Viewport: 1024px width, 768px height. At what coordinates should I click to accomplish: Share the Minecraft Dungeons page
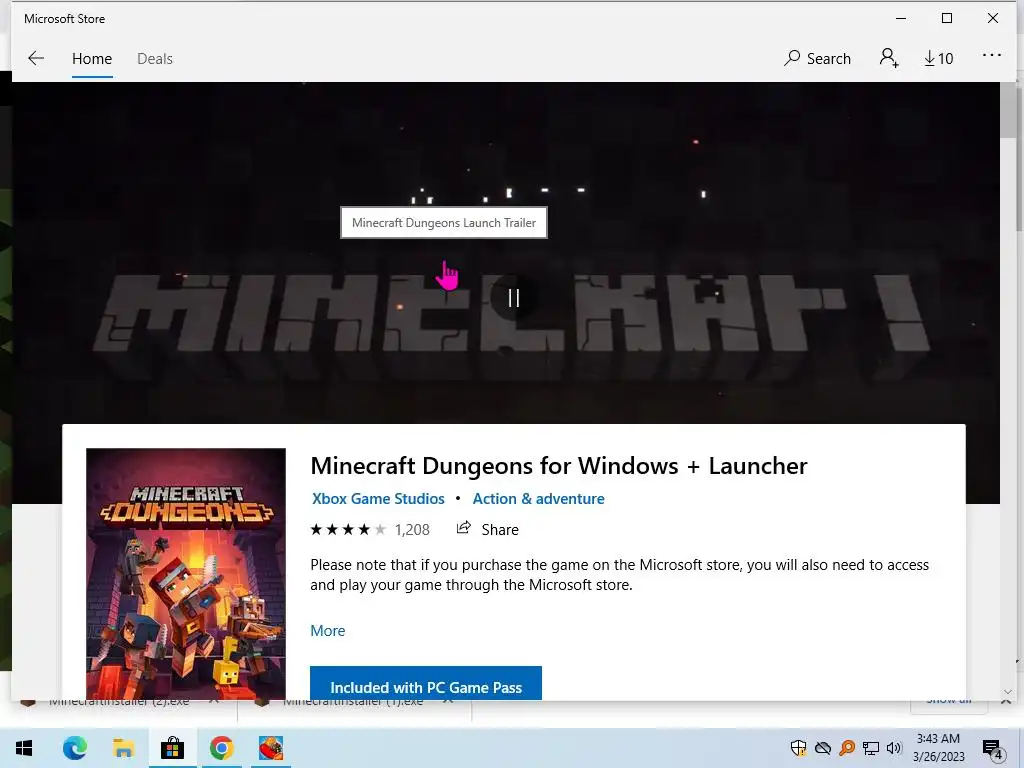pos(487,529)
